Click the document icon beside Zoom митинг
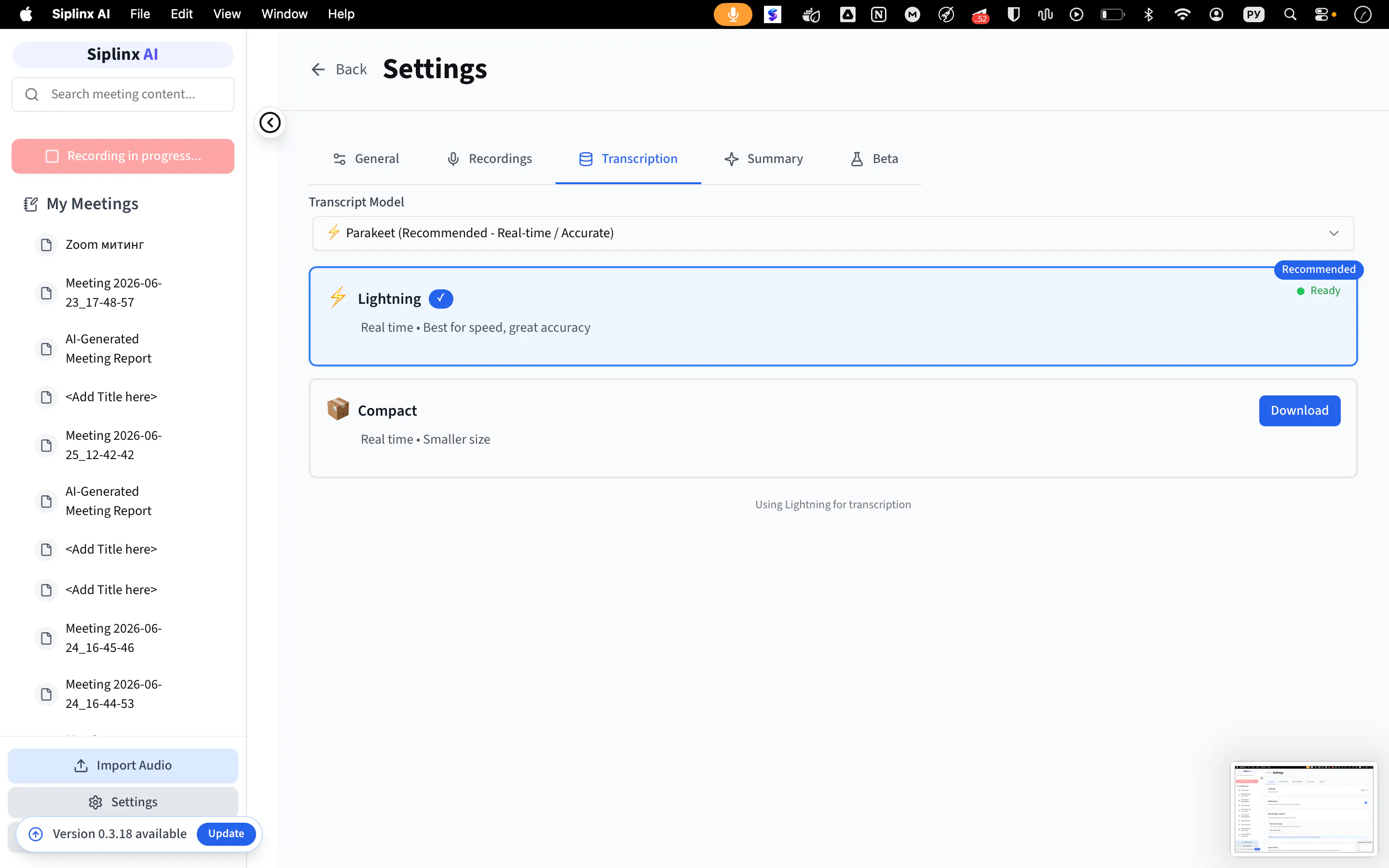 point(46,245)
